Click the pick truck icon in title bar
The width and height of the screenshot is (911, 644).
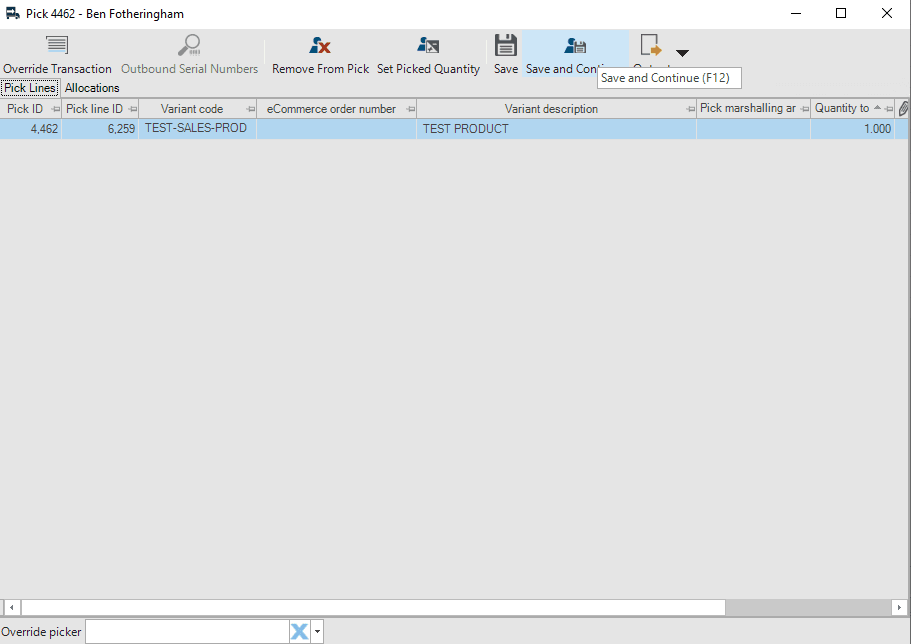tap(13, 13)
